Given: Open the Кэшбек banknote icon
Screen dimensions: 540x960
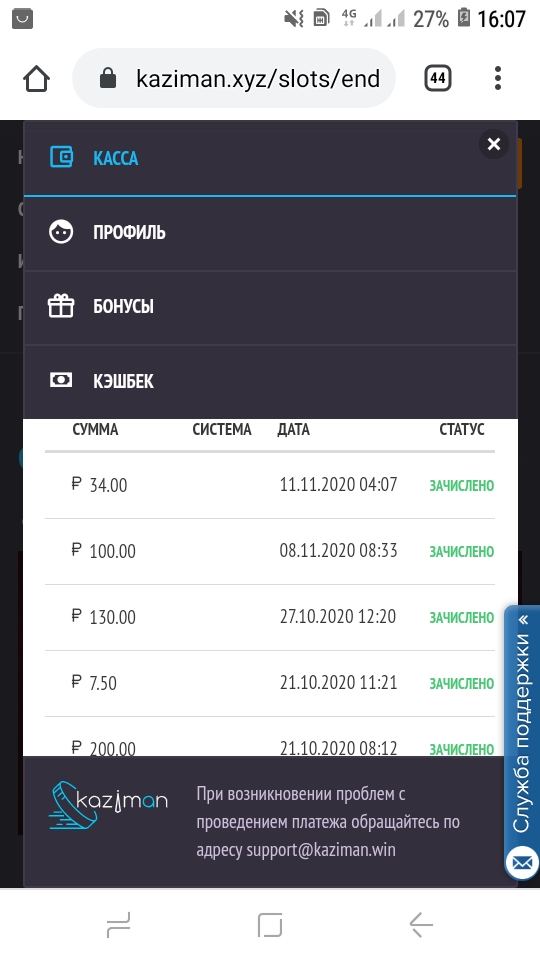Looking at the screenshot, I should [x=61, y=380].
